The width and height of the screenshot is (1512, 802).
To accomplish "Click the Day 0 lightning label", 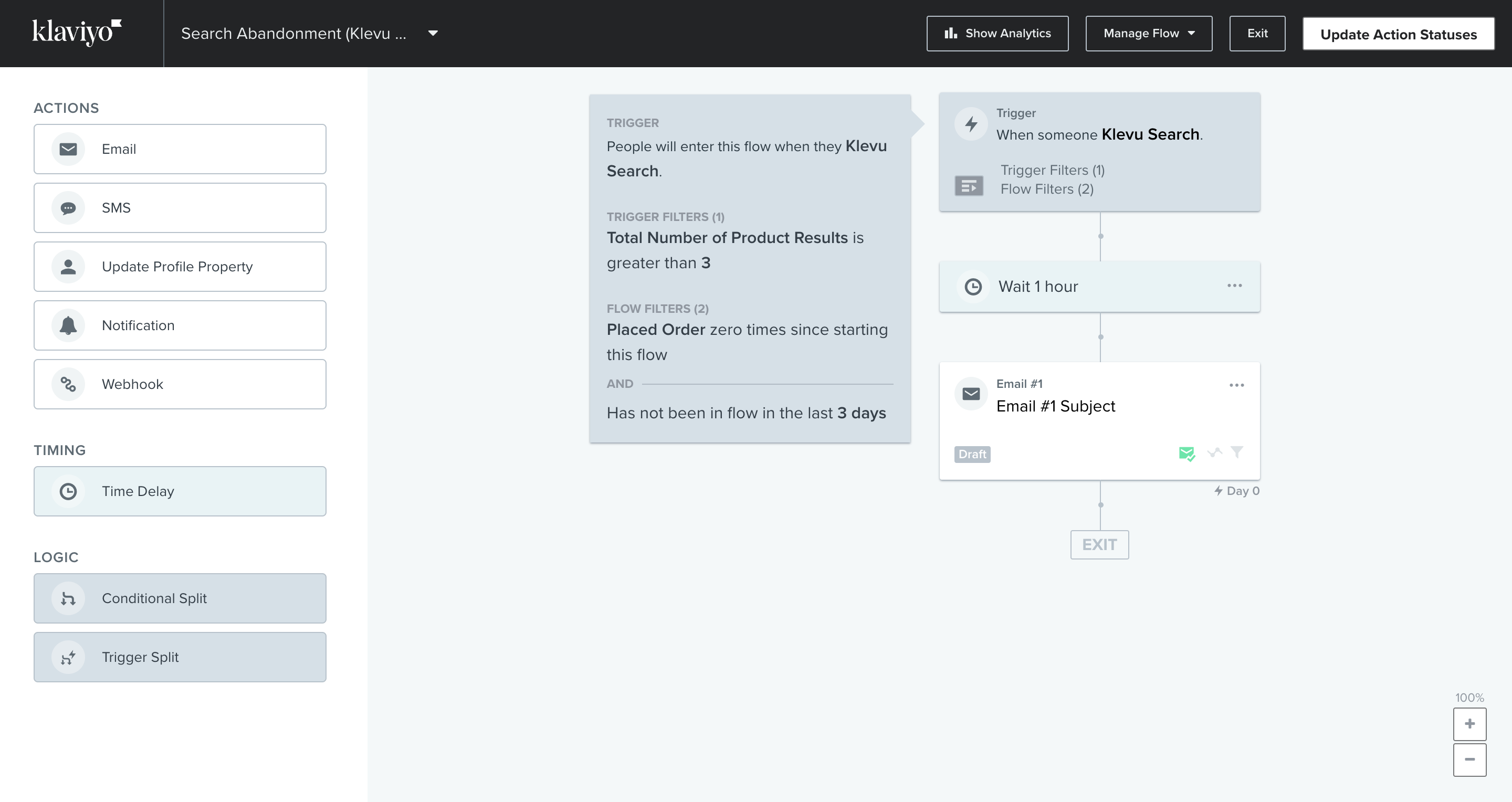I will [x=1236, y=490].
